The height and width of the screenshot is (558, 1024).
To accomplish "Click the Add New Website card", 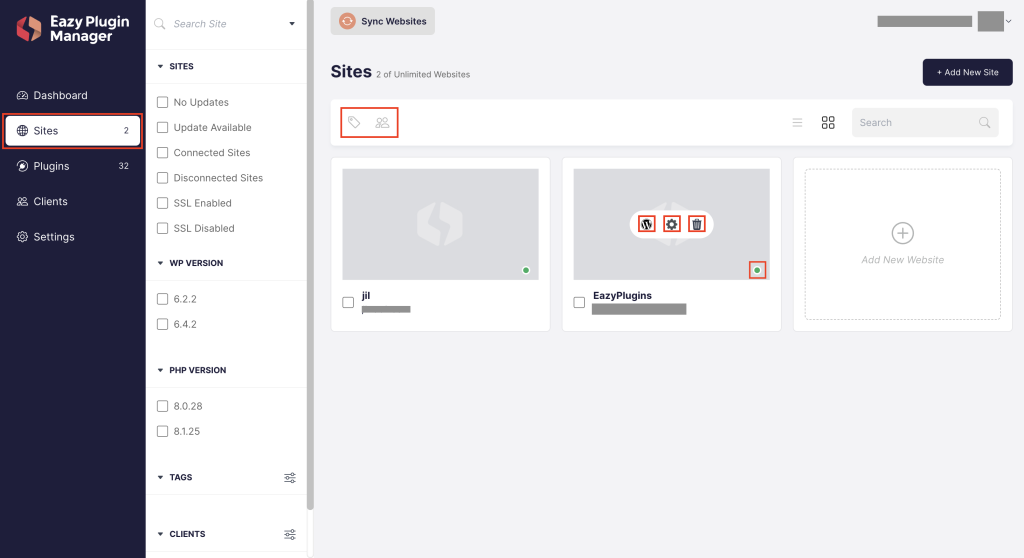I will click(x=903, y=244).
